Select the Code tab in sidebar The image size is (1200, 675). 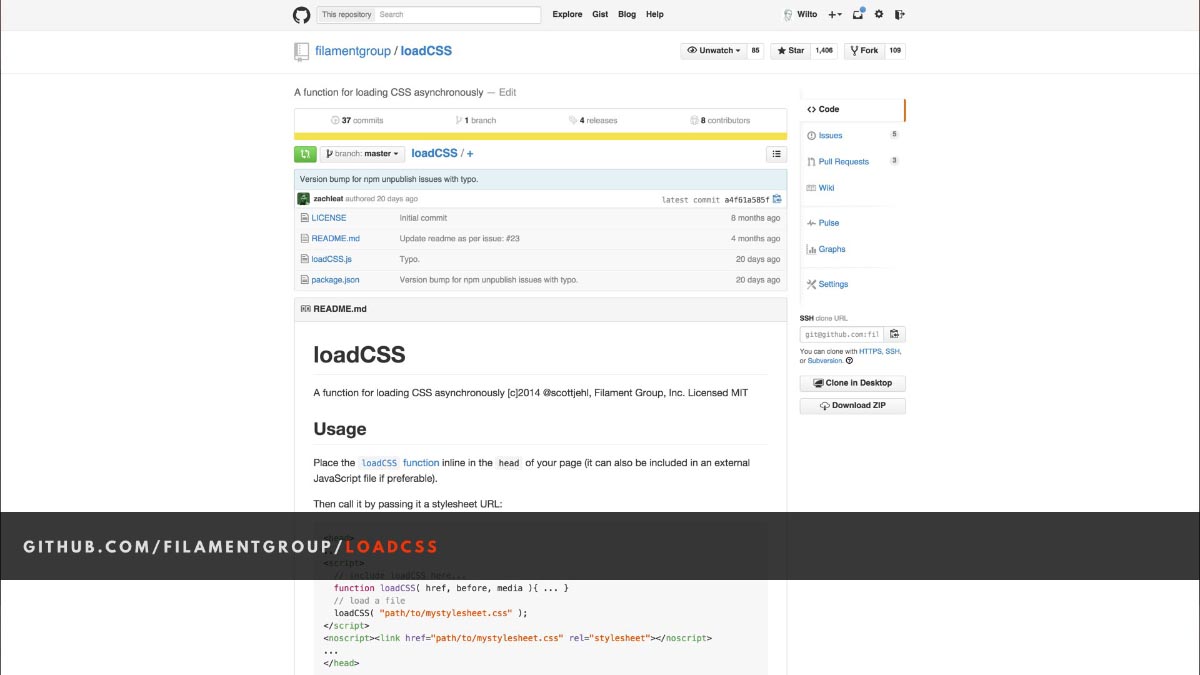852,109
